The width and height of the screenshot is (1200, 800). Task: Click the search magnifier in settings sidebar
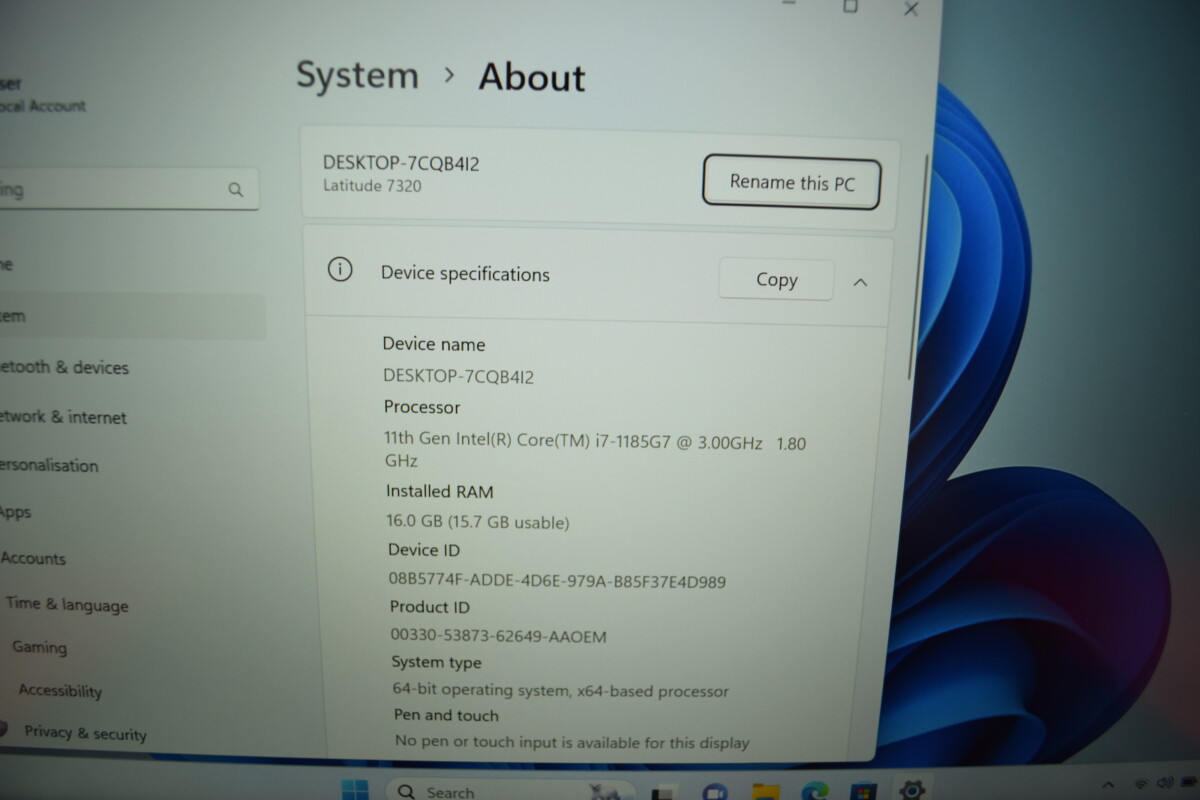(236, 190)
